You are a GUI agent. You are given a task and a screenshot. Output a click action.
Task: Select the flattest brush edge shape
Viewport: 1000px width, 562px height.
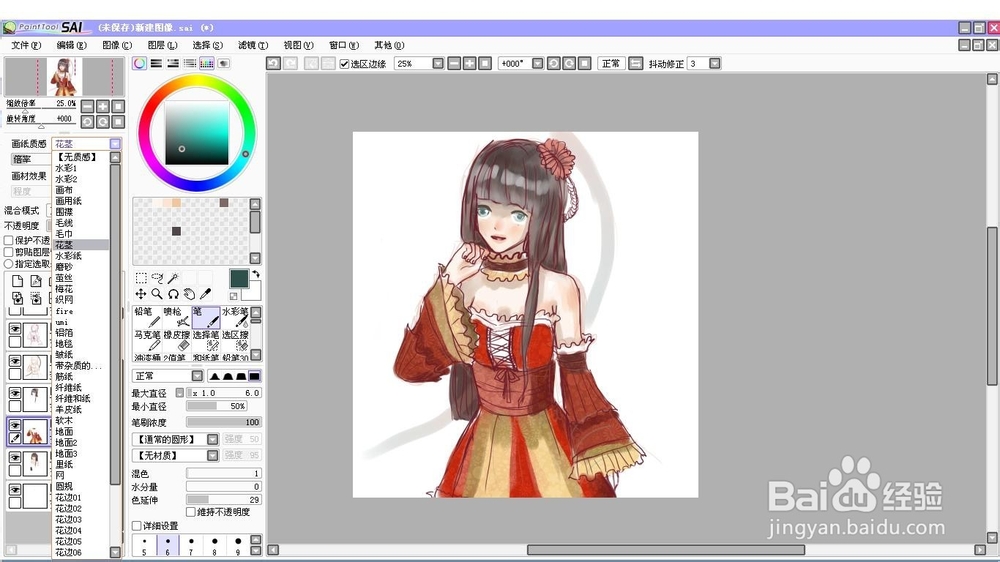click(254, 376)
